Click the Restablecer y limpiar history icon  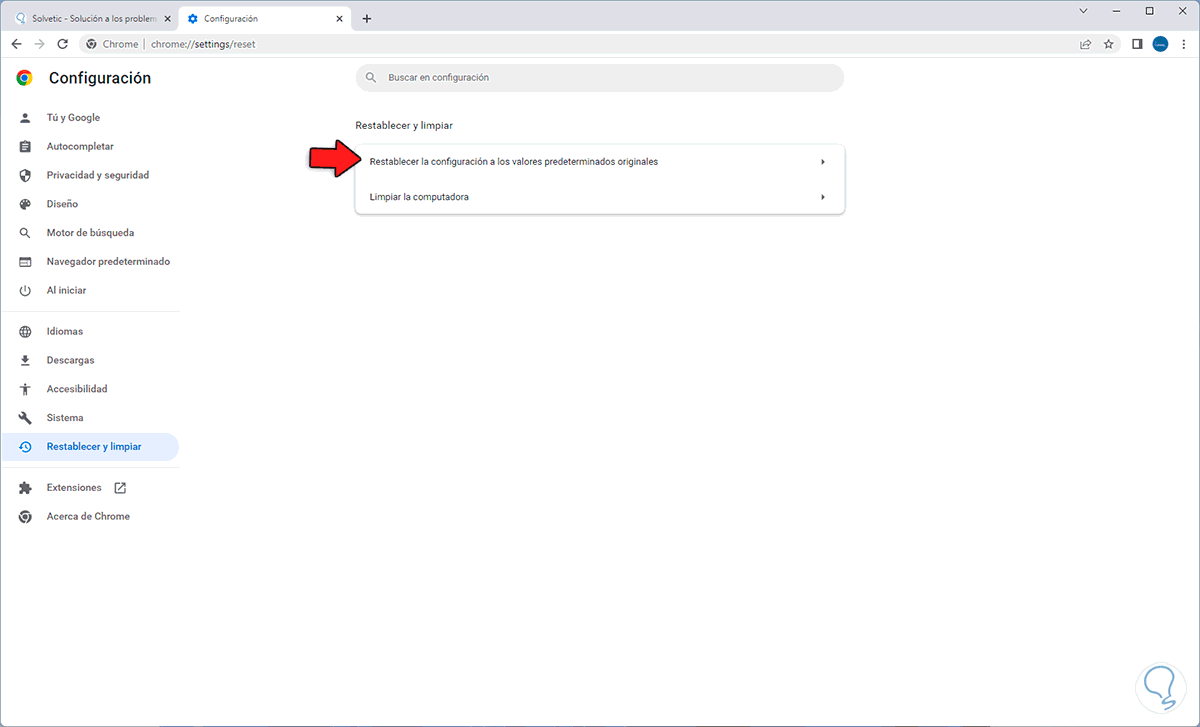(x=26, y=447)
